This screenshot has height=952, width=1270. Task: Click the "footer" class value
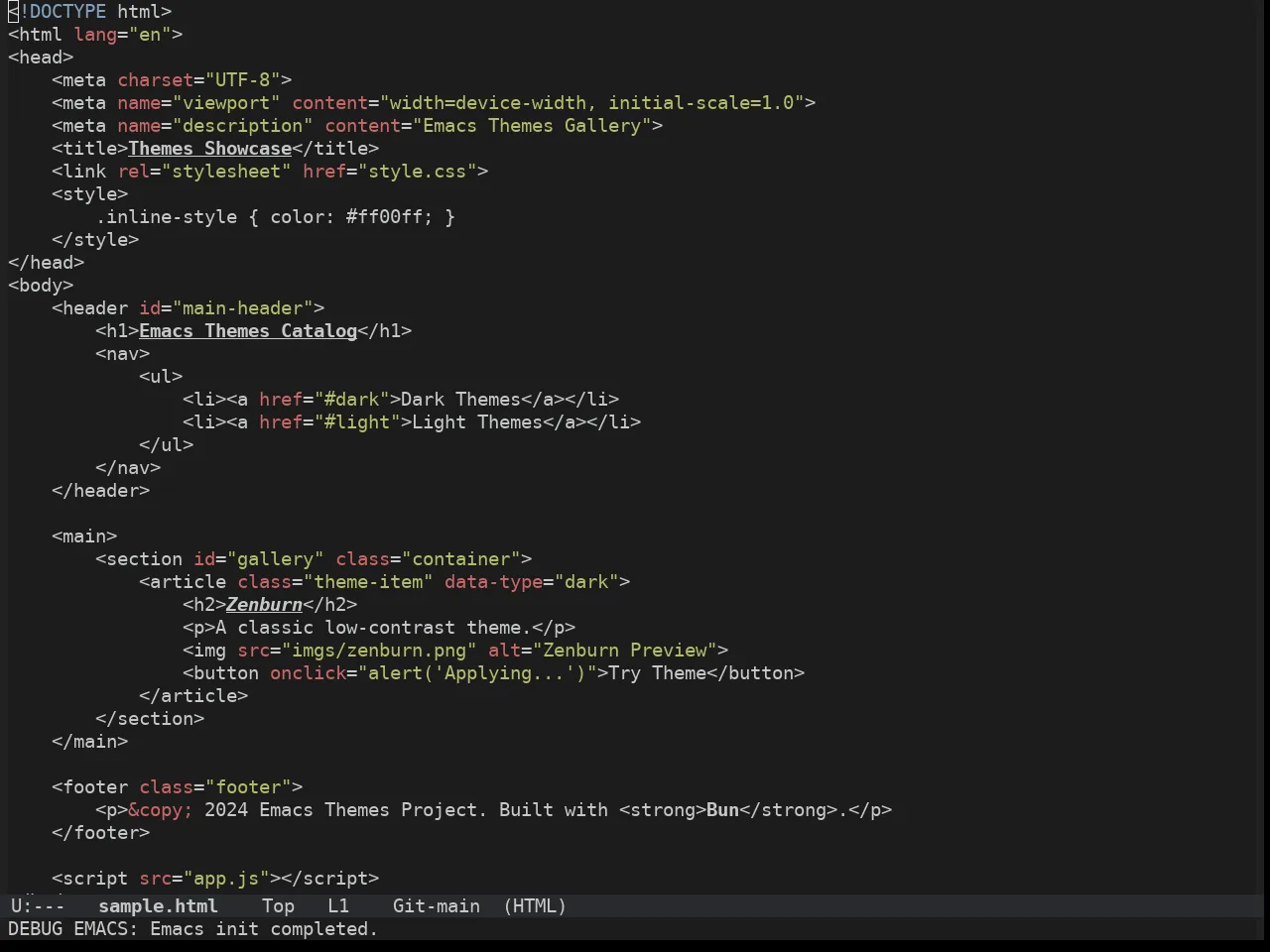tap(248, 787)
